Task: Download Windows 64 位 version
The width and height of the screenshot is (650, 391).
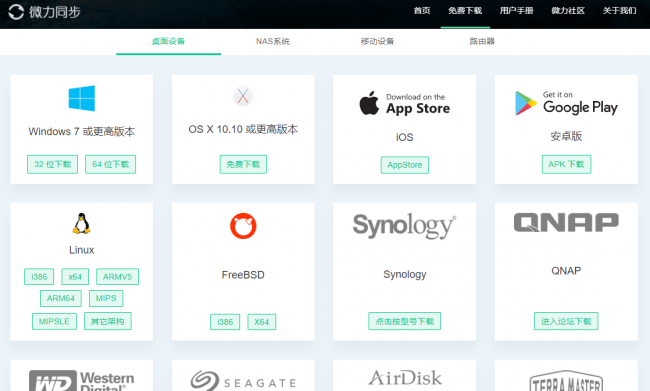Action: click(111, 164)
